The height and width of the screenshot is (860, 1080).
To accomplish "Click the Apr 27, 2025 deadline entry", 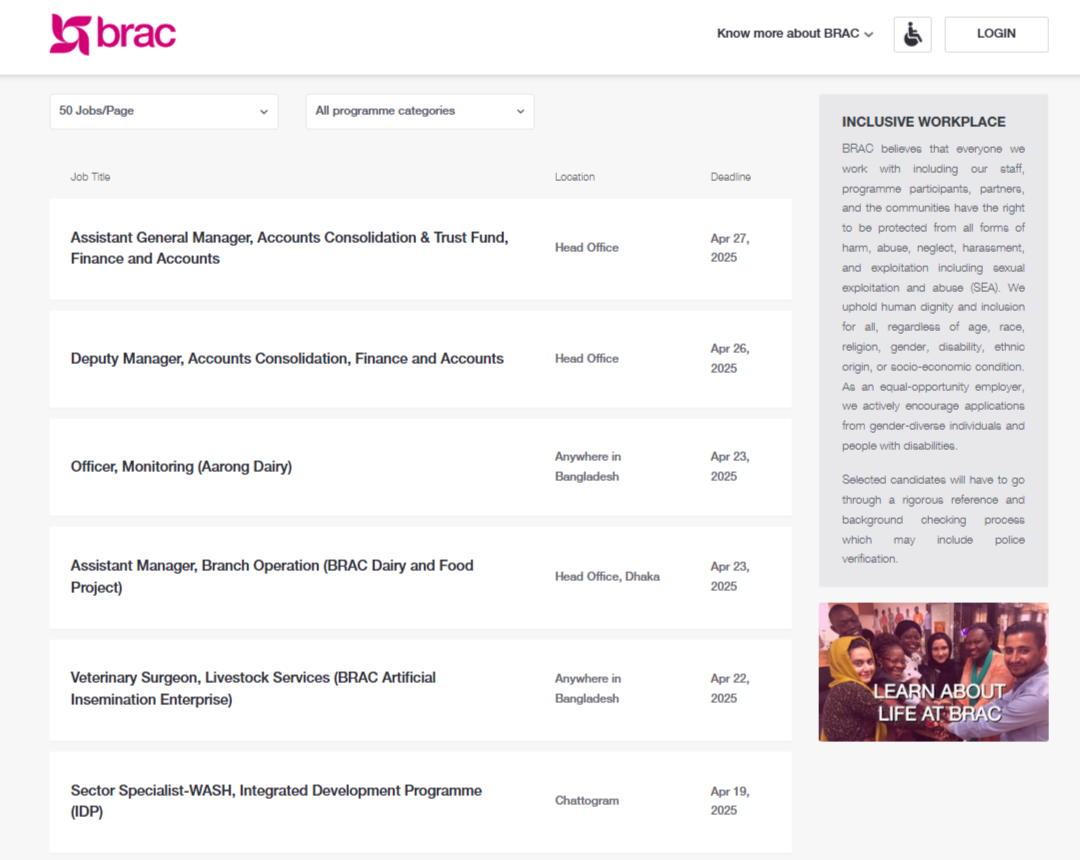I will click(x=730, y=248).
